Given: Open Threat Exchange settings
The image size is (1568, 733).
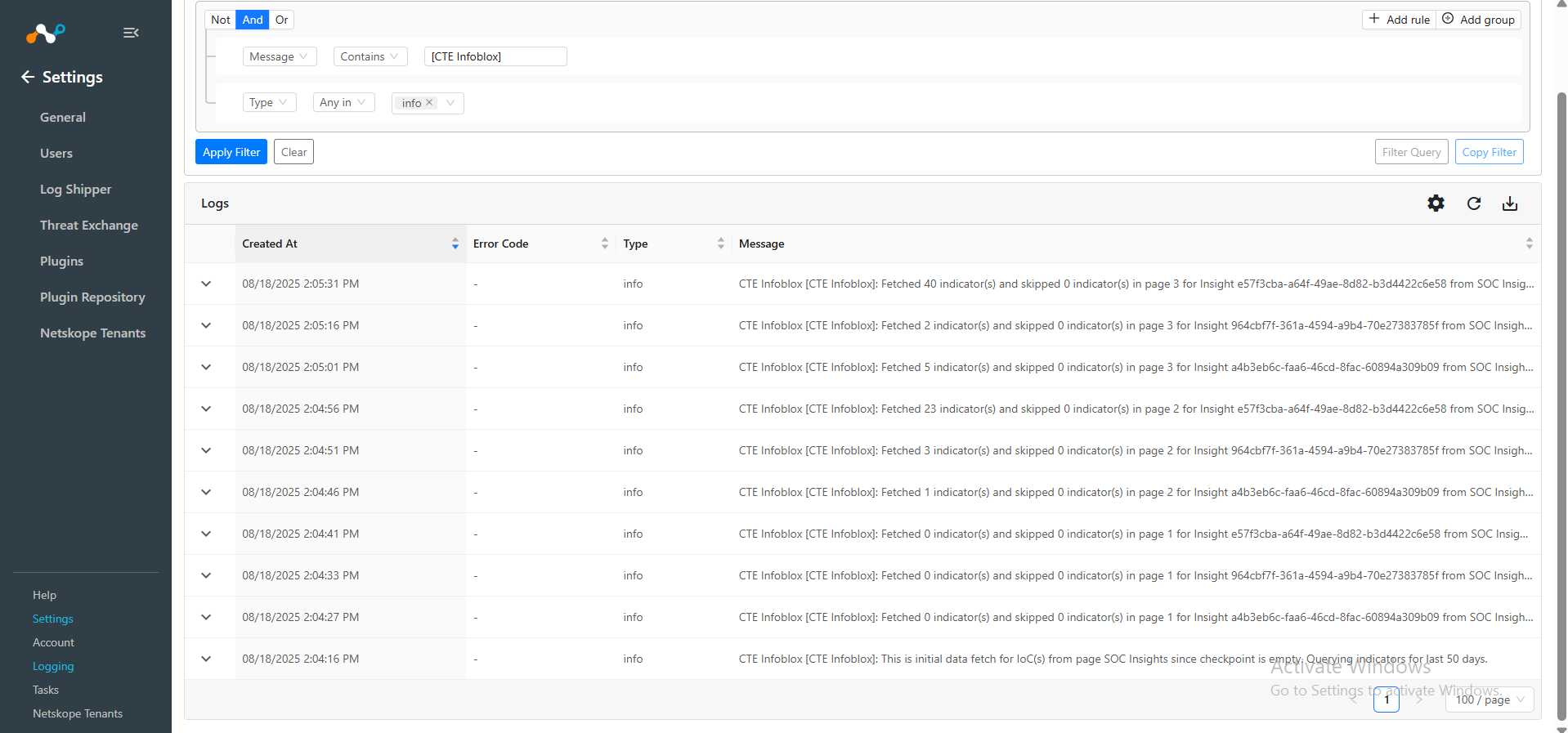Looking at the screenshot, I should click(x=89, y=225).
